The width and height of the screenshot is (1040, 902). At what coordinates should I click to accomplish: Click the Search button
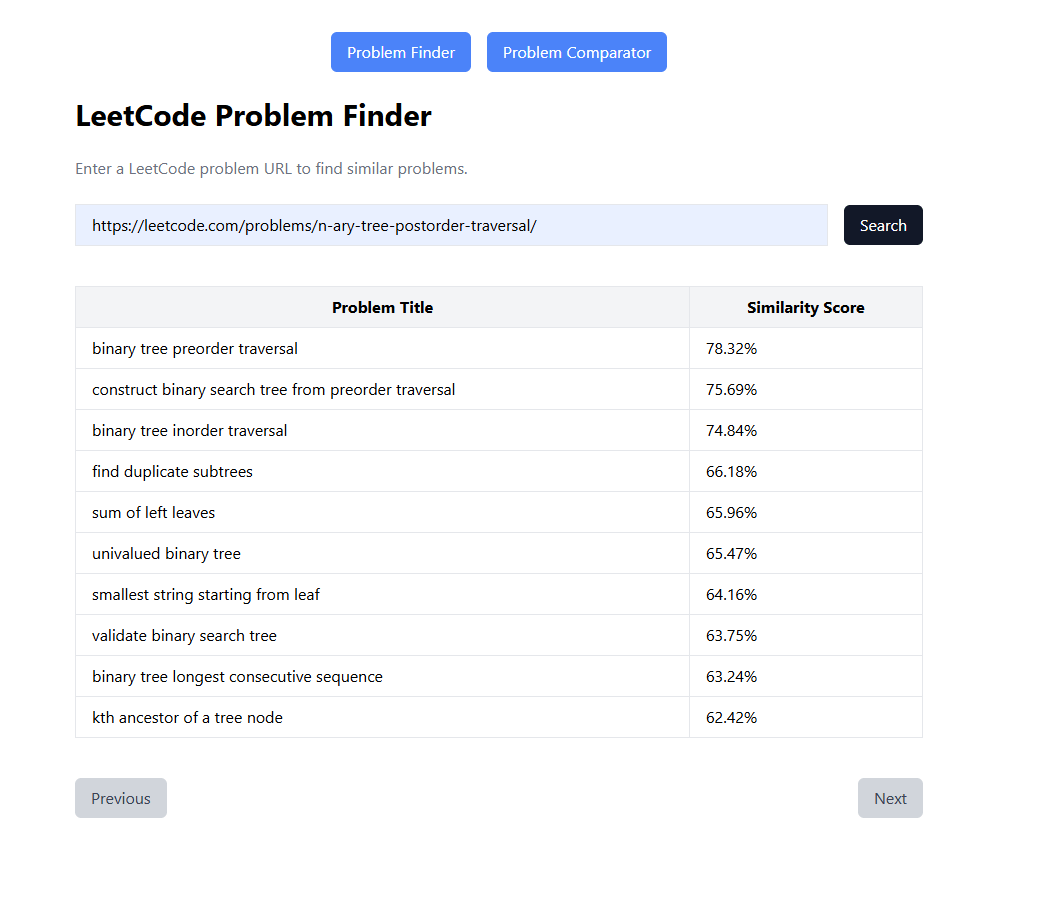pos(883,225)
